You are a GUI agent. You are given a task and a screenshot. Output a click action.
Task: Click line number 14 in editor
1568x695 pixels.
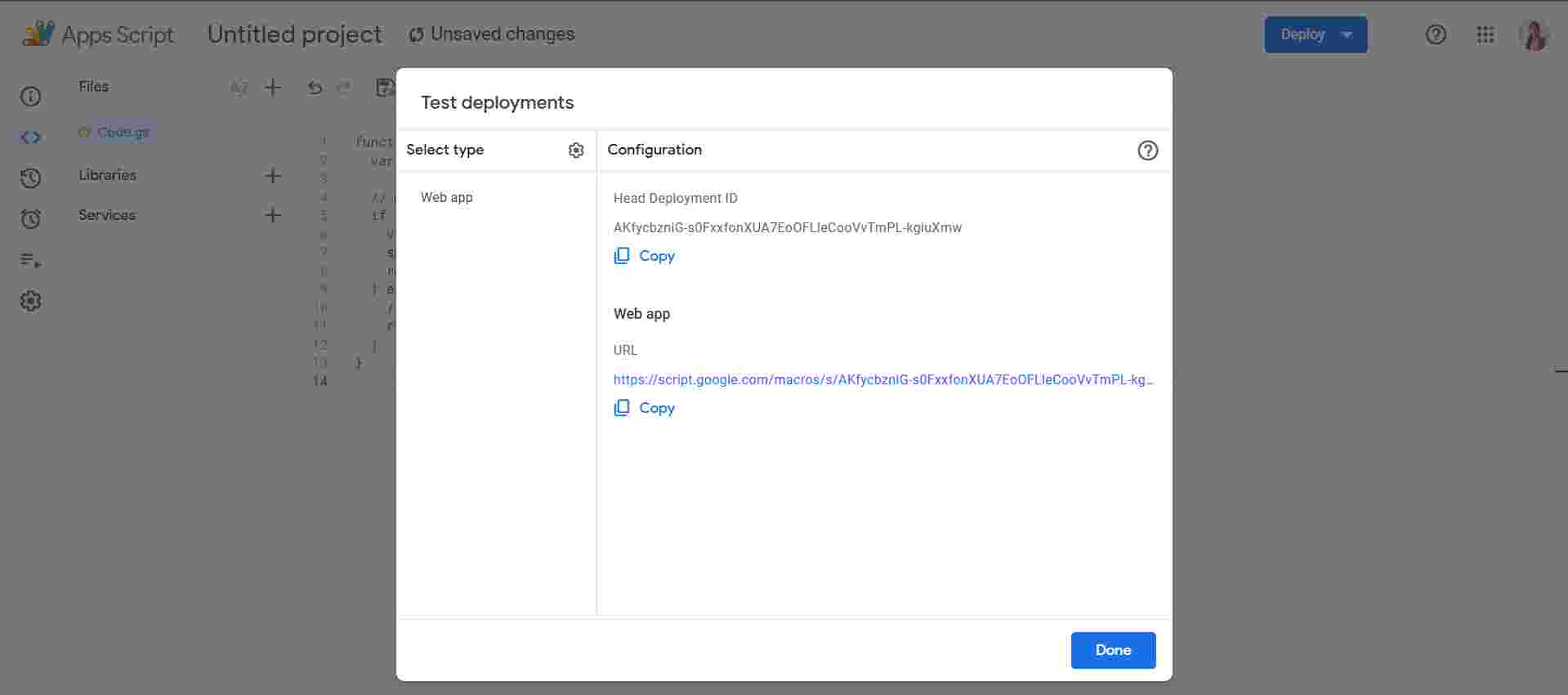[x=320, y=381]
